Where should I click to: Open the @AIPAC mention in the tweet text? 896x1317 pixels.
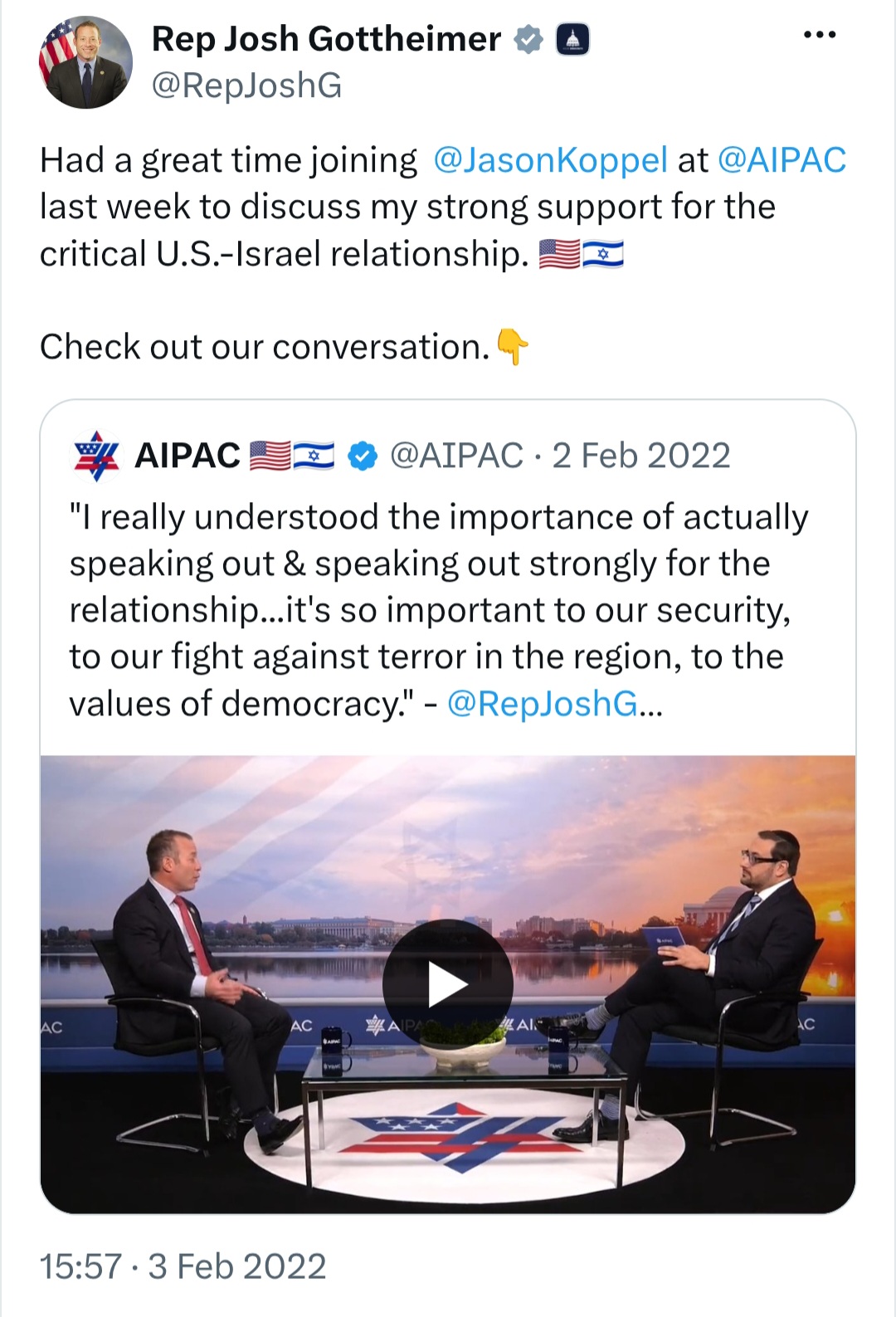coord(782,160)
